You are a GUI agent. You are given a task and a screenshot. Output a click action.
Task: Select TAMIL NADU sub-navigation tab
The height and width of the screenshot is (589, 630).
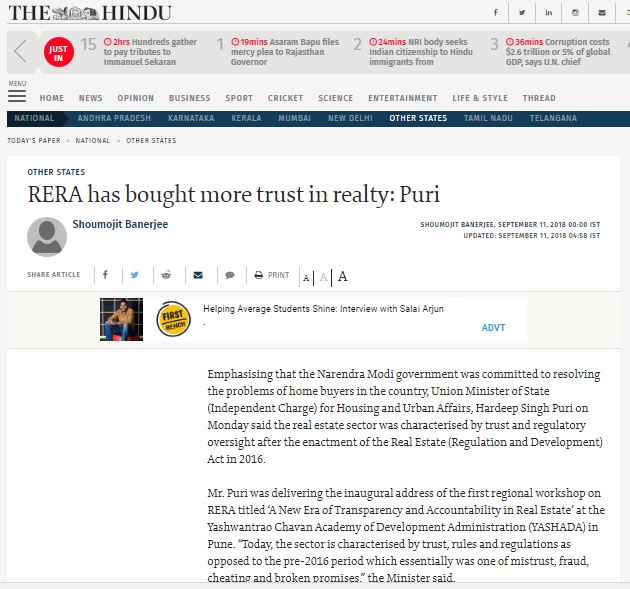coord(488,118)
